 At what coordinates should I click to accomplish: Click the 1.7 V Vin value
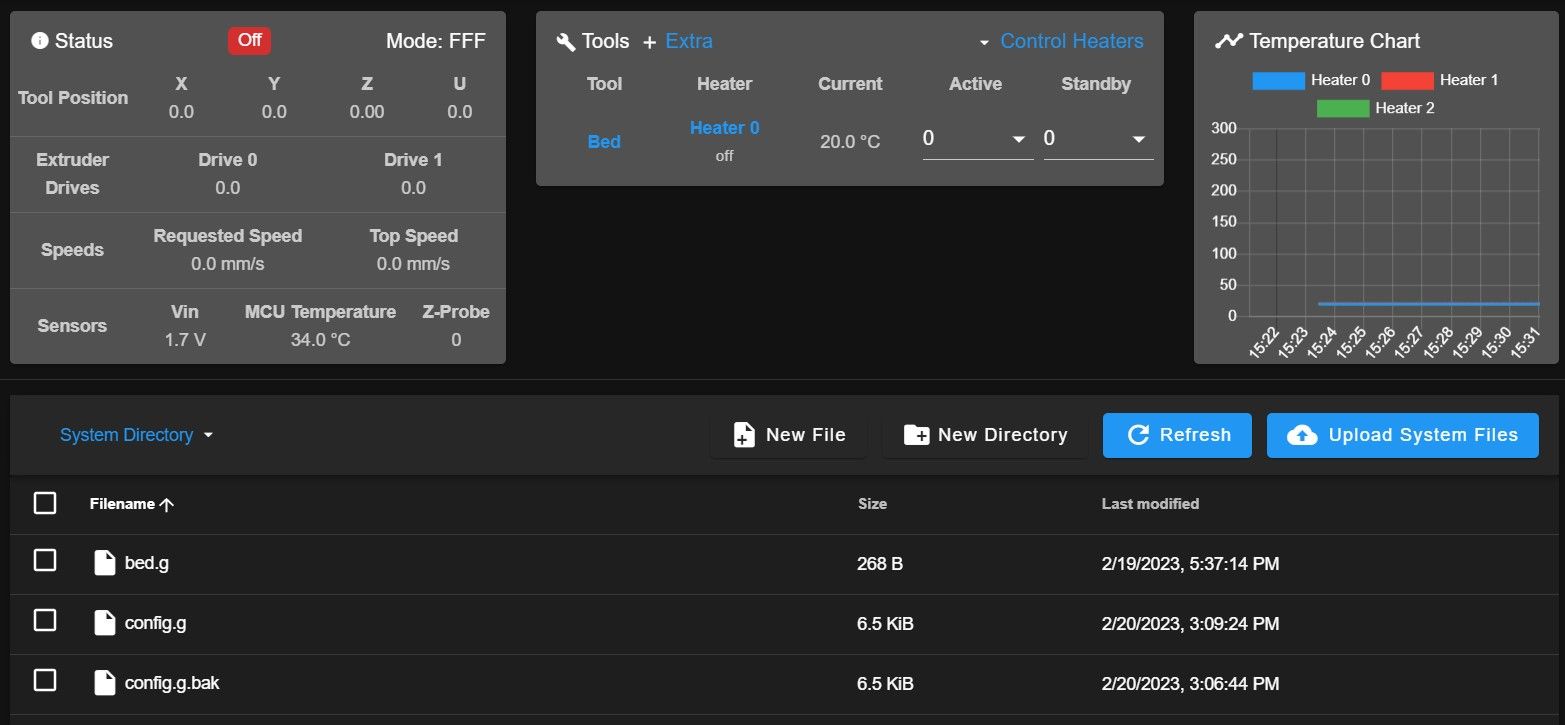(185, 340)
